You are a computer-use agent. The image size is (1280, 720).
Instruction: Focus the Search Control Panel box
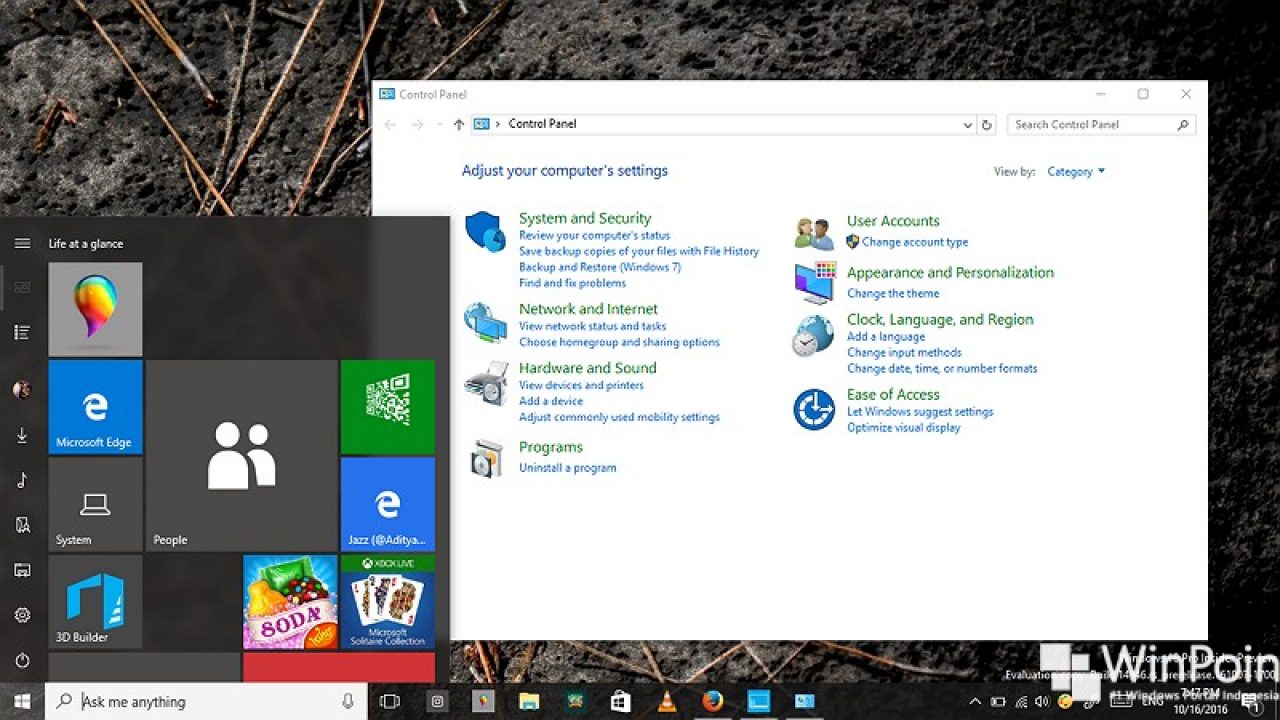coord(1101,125)
